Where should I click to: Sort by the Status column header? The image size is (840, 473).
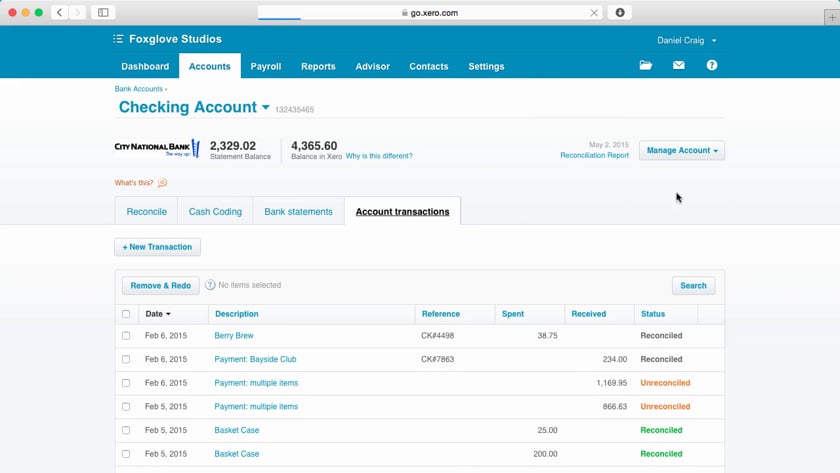653,314
